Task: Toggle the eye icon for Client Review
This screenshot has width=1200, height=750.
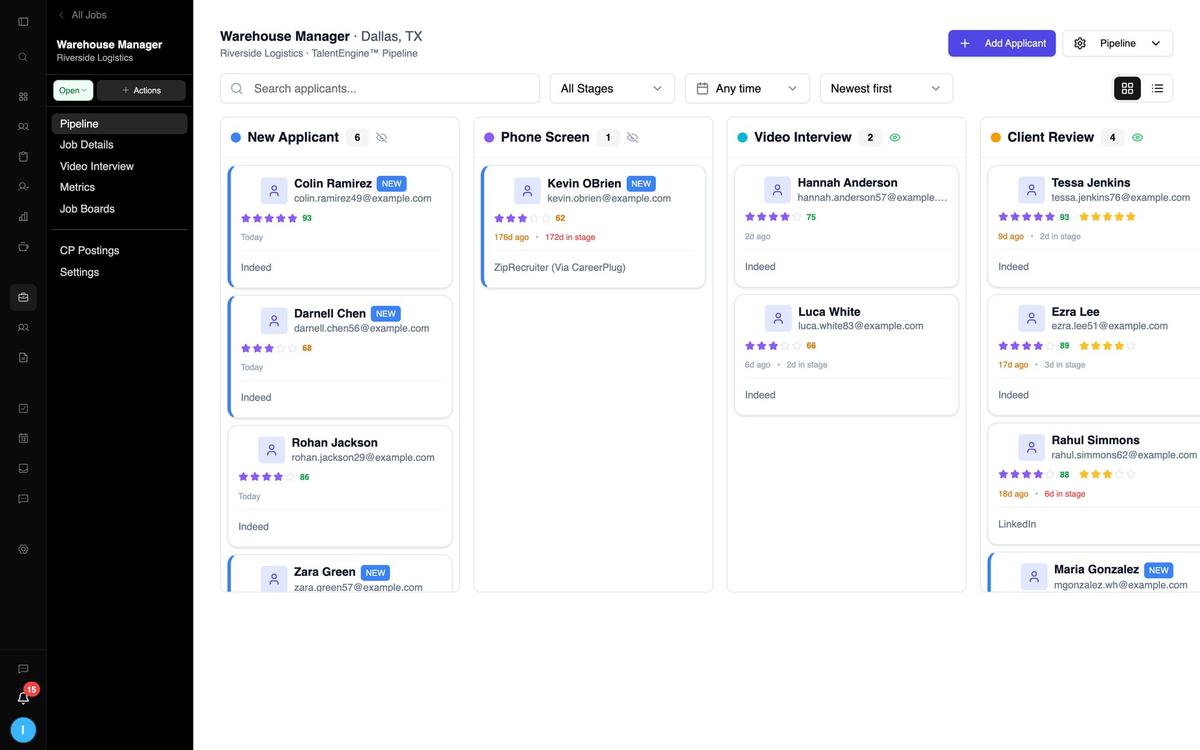Action: coord(1138,138)
